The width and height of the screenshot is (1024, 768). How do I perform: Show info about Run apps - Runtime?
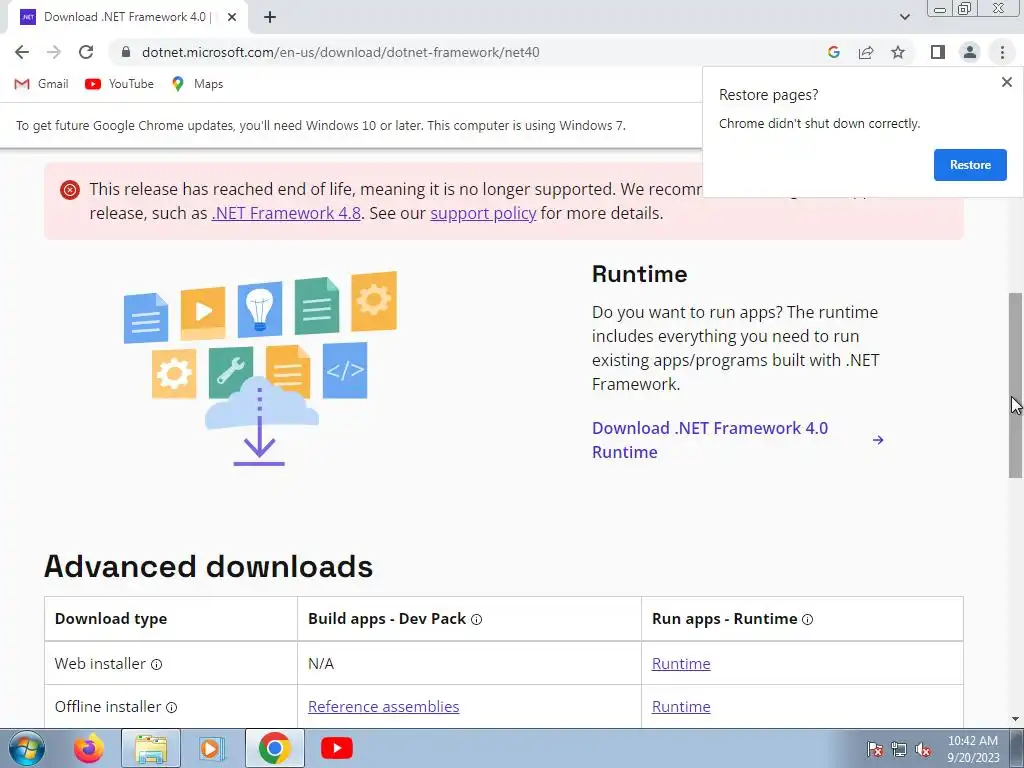(807, 620)
